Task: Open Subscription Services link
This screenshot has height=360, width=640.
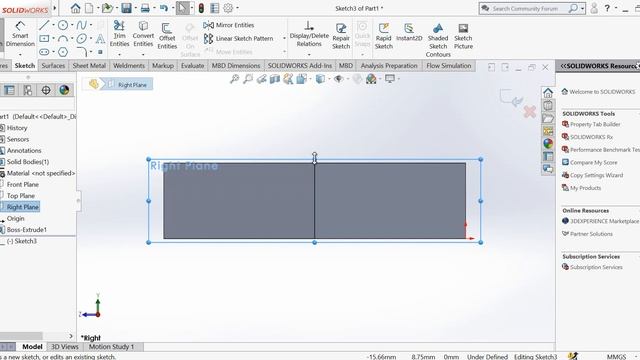Action: [x=596, y=267]
